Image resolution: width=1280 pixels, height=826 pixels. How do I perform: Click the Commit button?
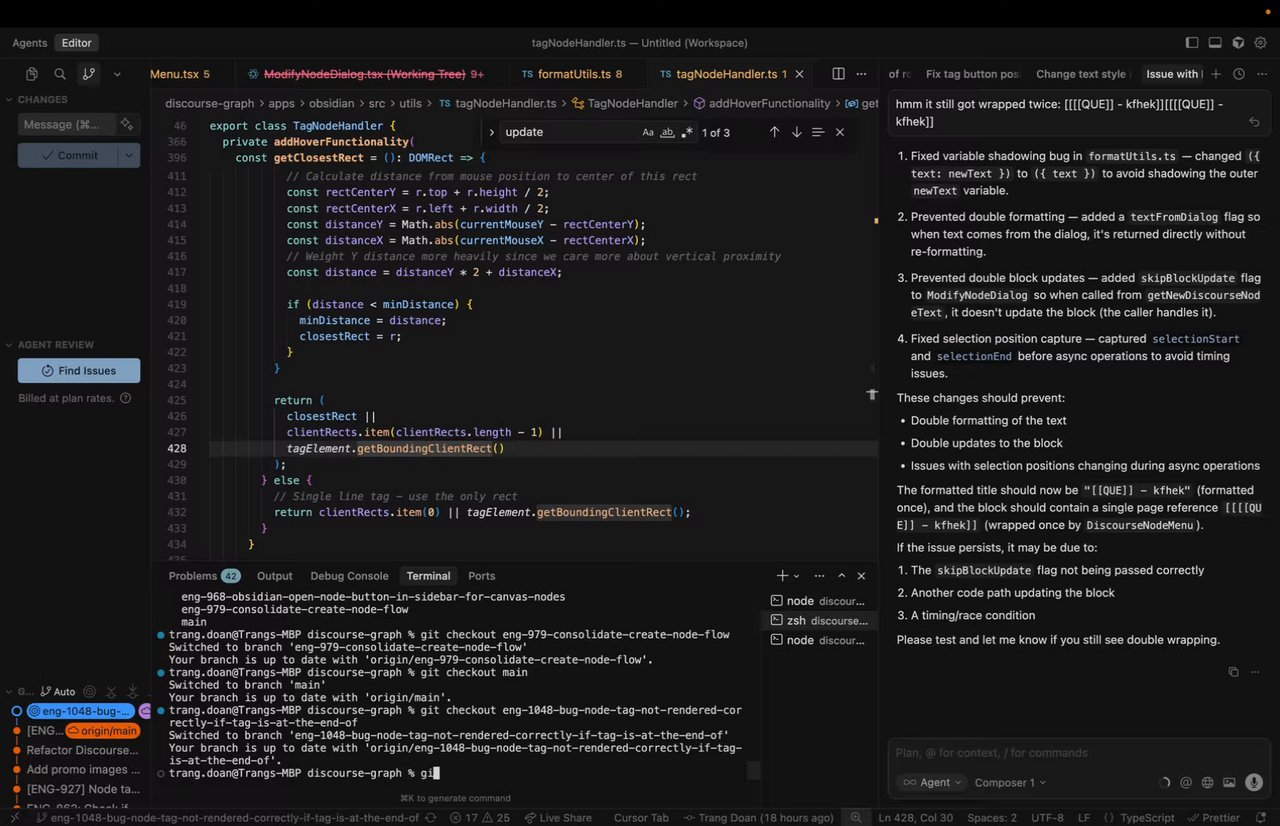tap(68, 155)
